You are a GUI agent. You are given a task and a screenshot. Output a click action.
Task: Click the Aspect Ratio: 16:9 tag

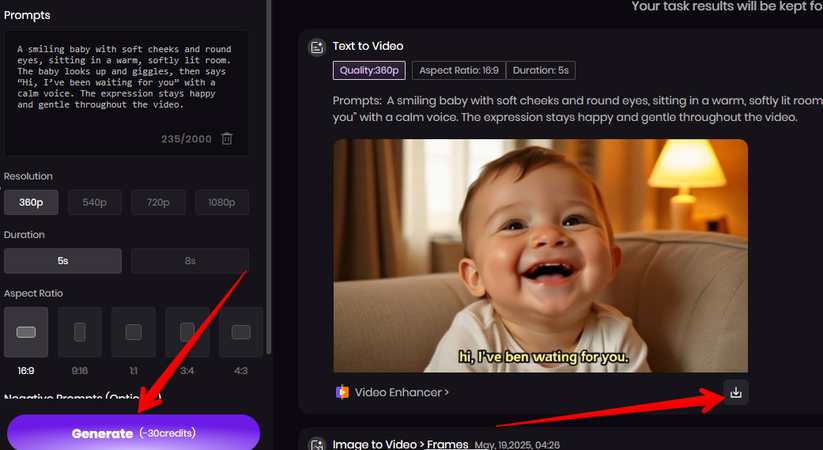459,70
